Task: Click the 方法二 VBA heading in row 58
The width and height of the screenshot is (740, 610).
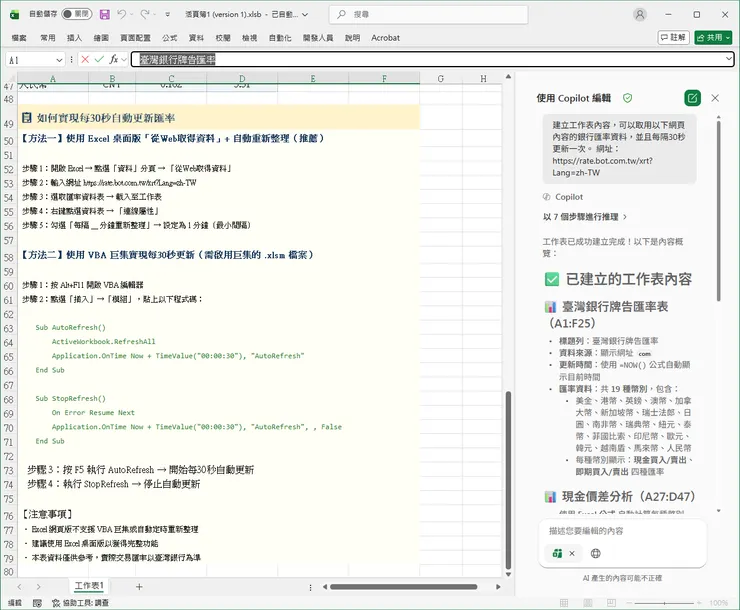Action: coord(167,255)
